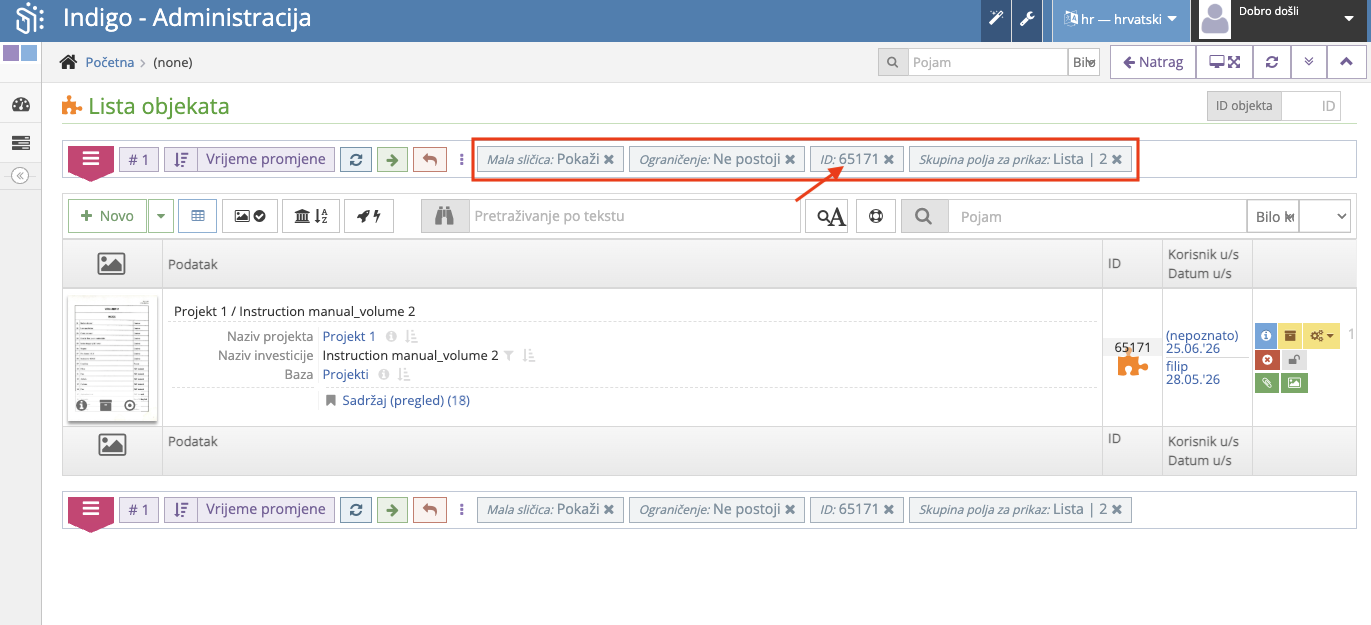Click sort icon next to Projekti
This screenshot has height=625, width=1371.
click(x=404, y=375)
